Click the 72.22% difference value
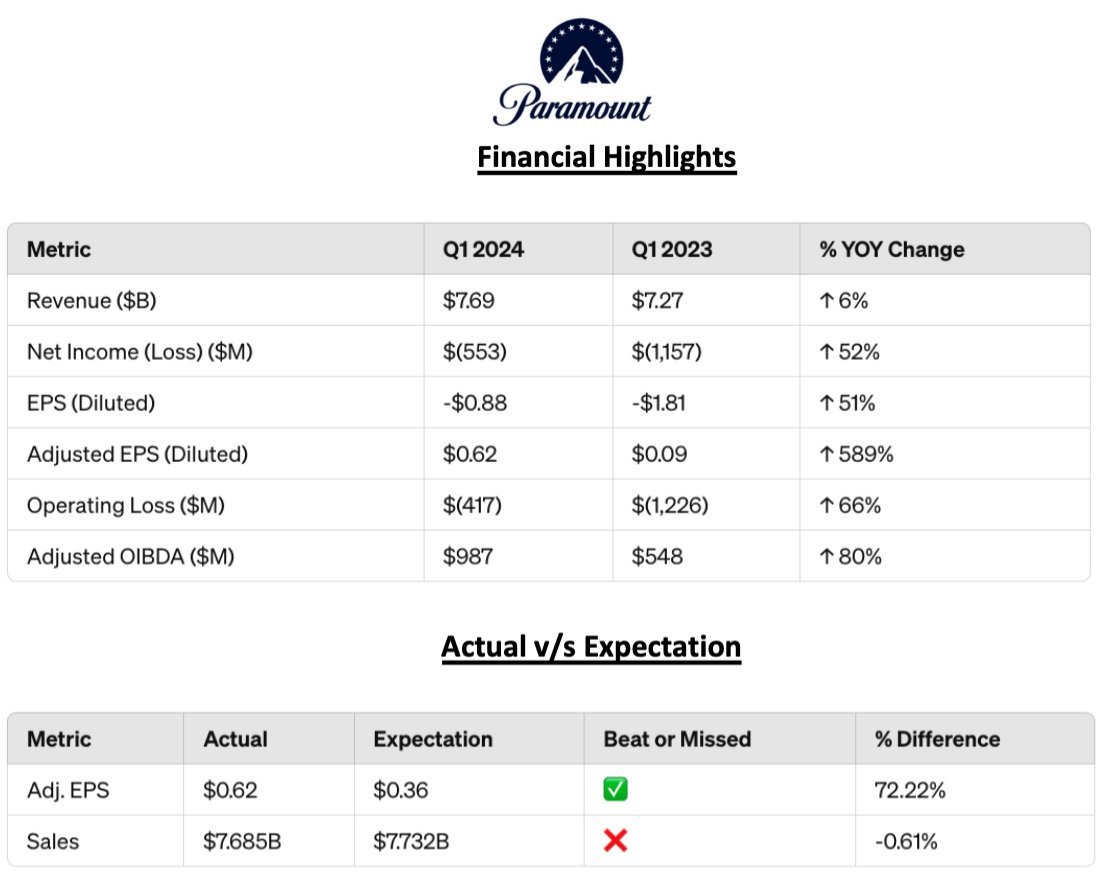 (x=910, y=790)
